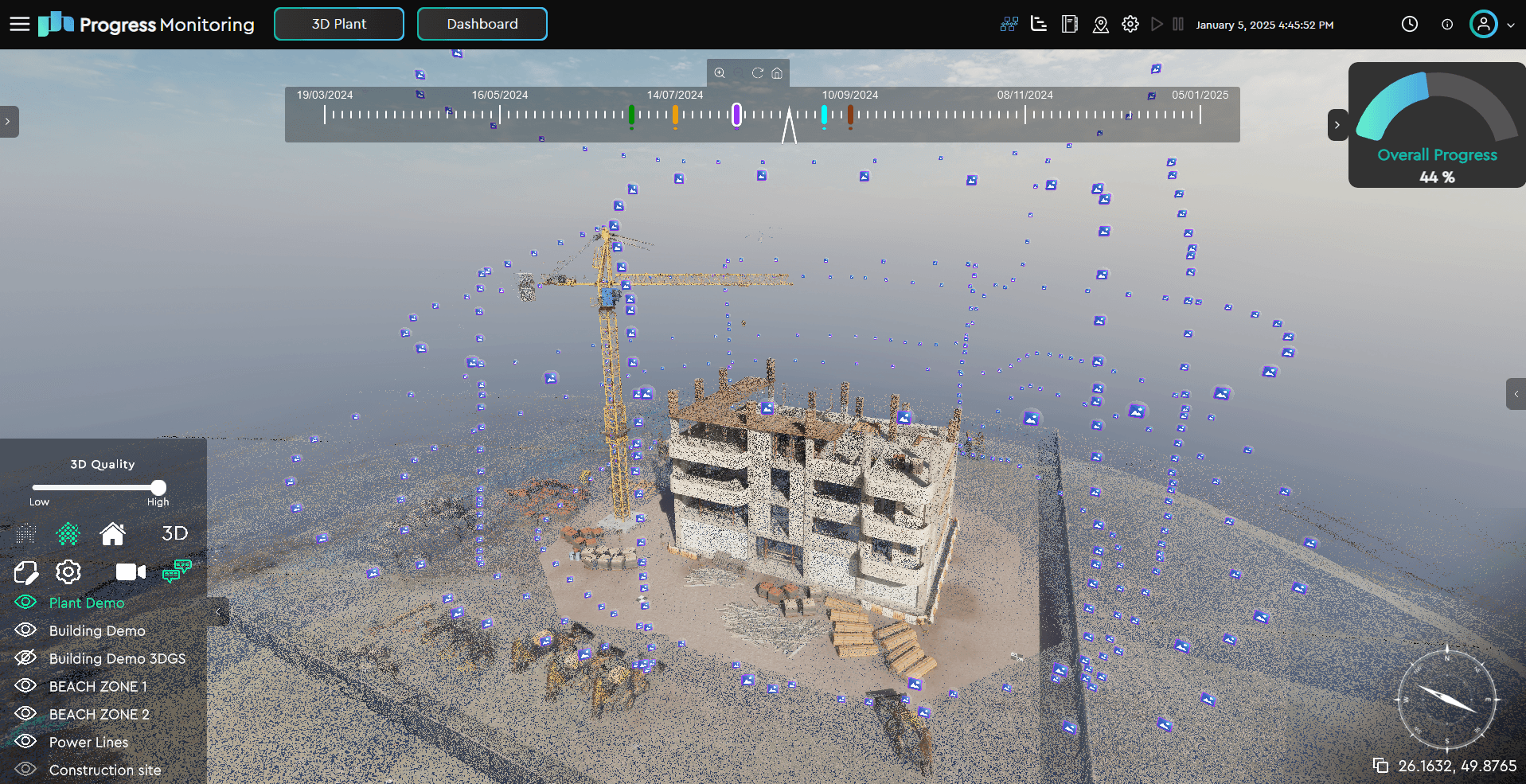The image size is (1526, 784).
Task: Select the brown timeline marker
Action: (850, 115)
